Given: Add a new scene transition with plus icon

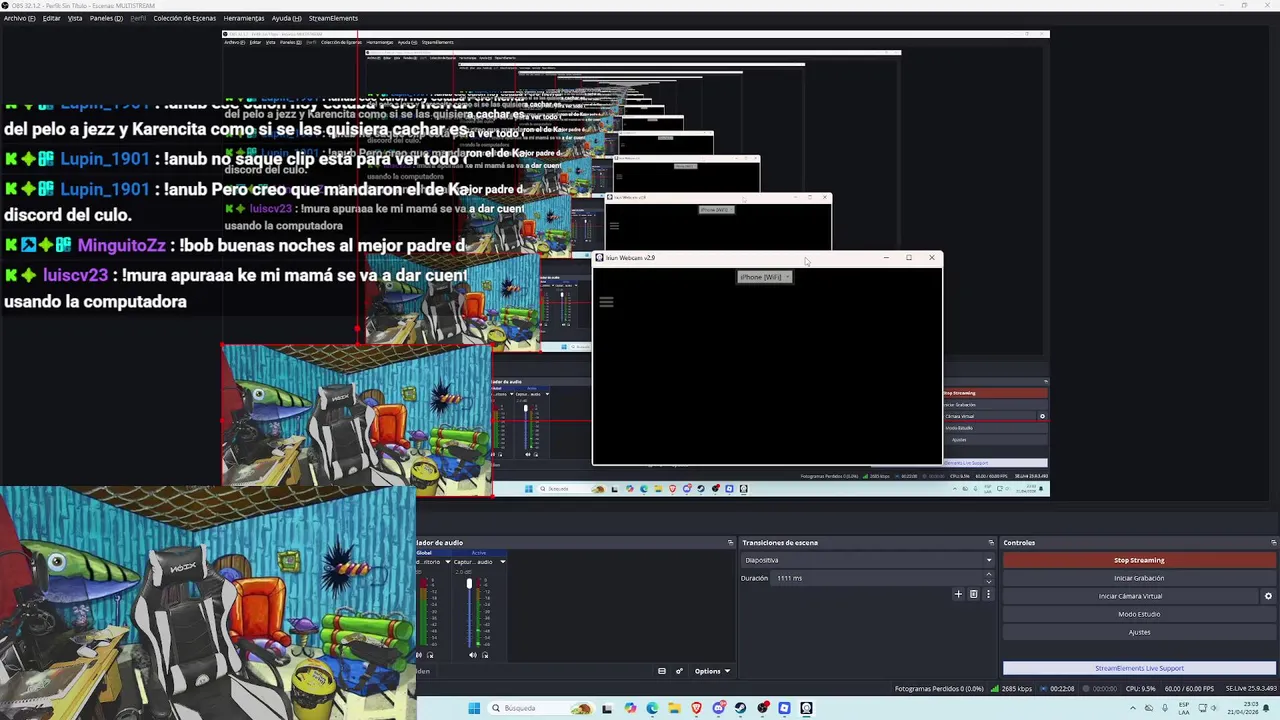Looking at the screenshot, I should point(958,594).
